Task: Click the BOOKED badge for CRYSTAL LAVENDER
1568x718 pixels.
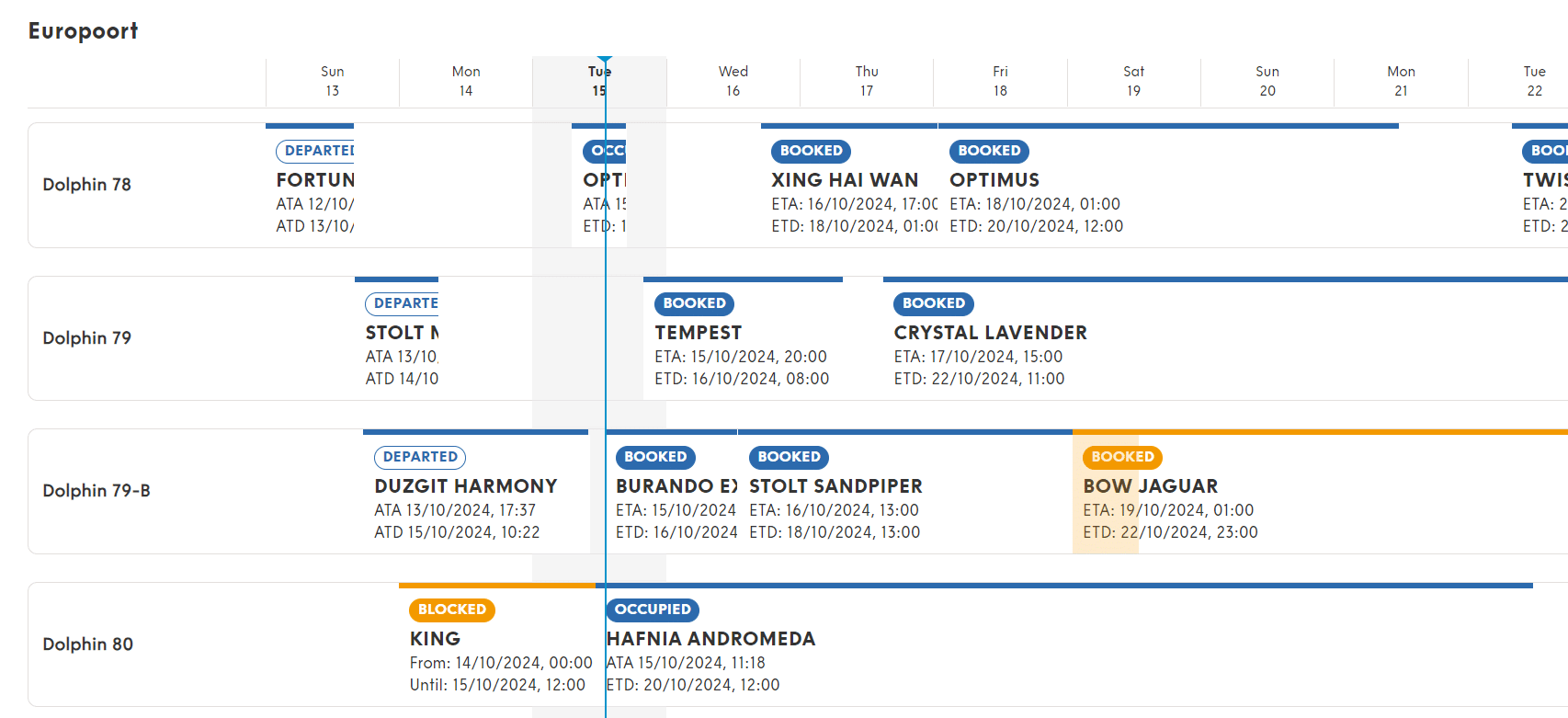Action: click(x=933, y=303)
